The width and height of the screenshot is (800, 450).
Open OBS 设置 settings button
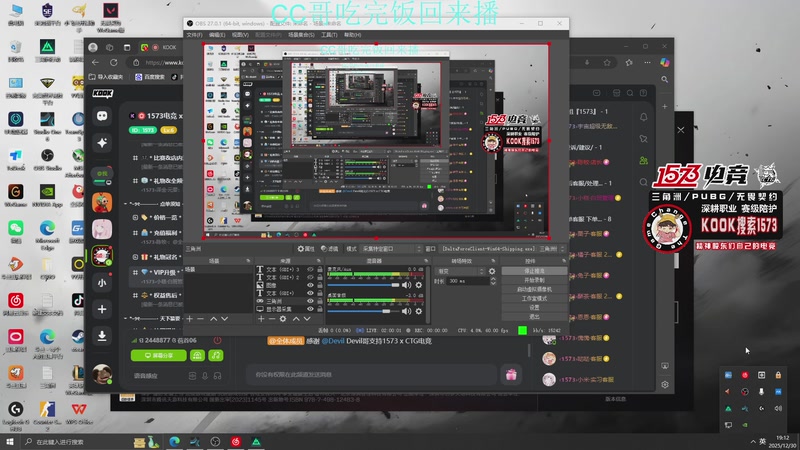pos(534,308)
